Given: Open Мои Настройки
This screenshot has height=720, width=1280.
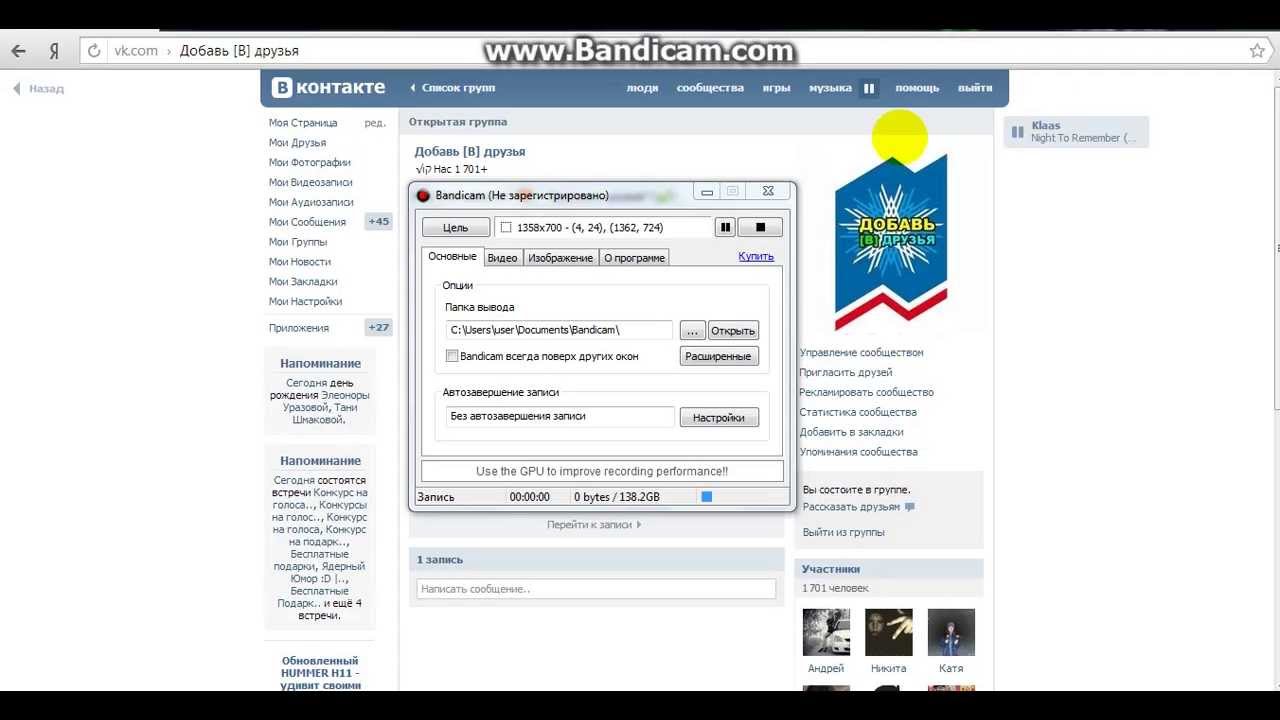Looking at the screenshot, I should pos(305,301).
